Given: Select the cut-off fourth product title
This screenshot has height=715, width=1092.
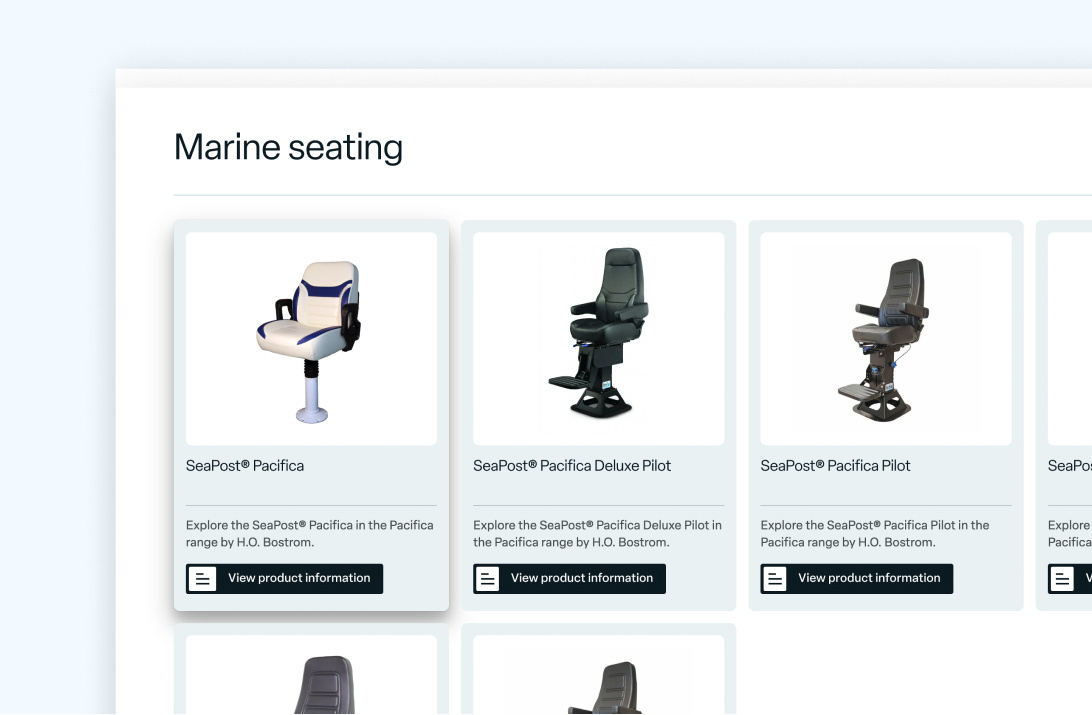Looking at the screenshot, I should pos(1070,466).
